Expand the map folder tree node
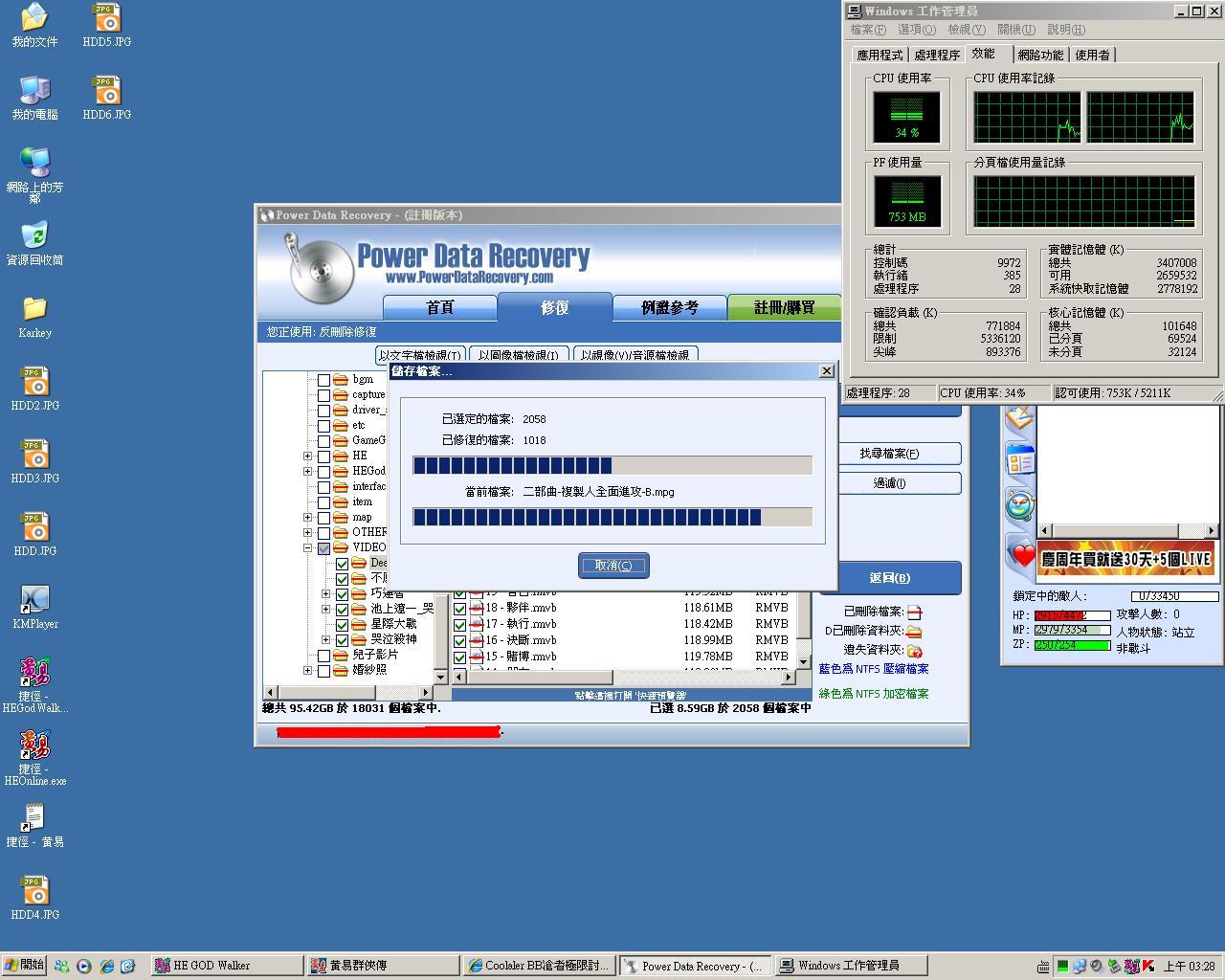 (x=307, y=518)
